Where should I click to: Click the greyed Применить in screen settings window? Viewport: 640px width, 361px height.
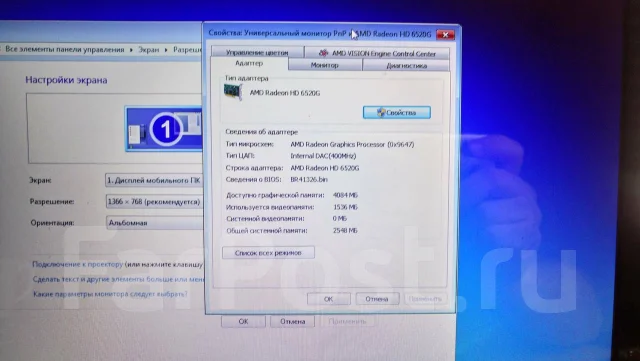pos(347,321)
